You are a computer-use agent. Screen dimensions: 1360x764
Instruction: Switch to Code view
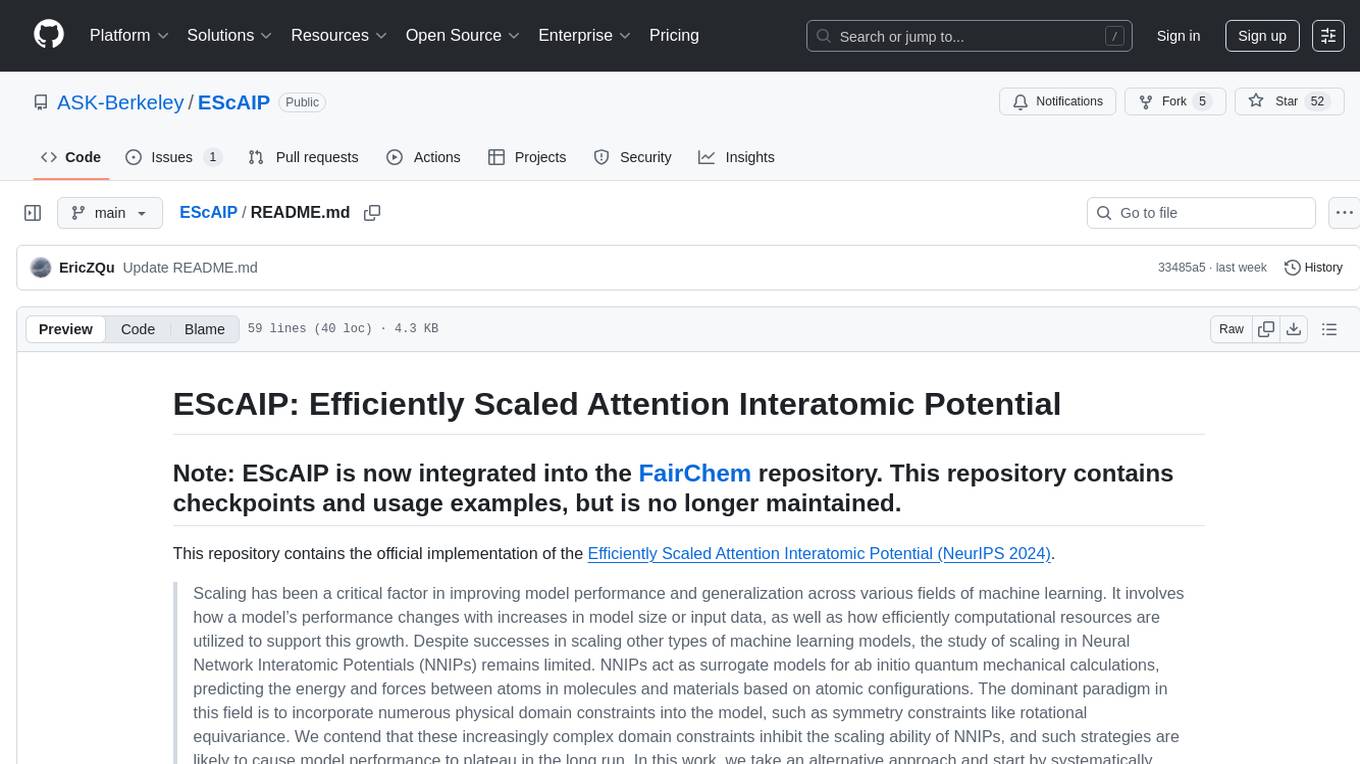point(138,329)
